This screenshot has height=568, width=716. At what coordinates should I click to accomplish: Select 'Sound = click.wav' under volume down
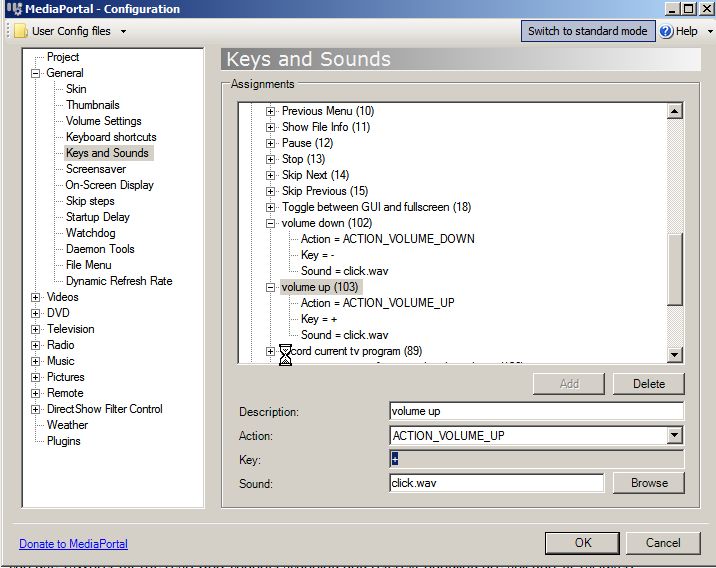pyautogui.click(x=344, y=271)
